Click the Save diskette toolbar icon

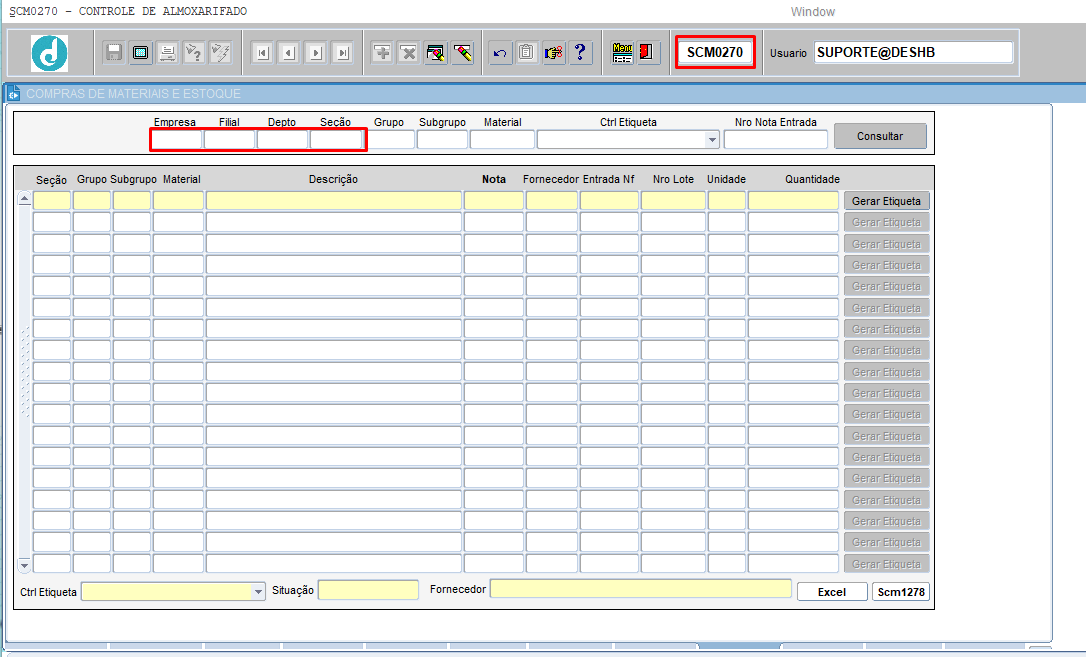pyautogui.click(x=114, y=53)
